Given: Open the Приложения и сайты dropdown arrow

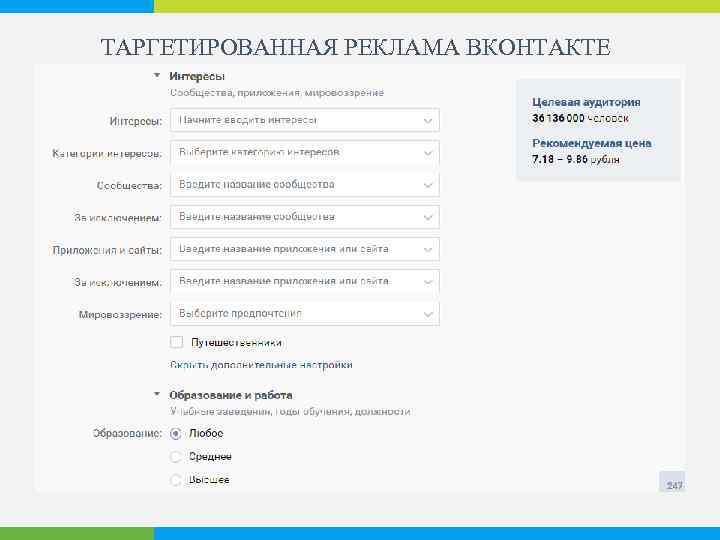Looking at the screenshot, I should (428, 249).
